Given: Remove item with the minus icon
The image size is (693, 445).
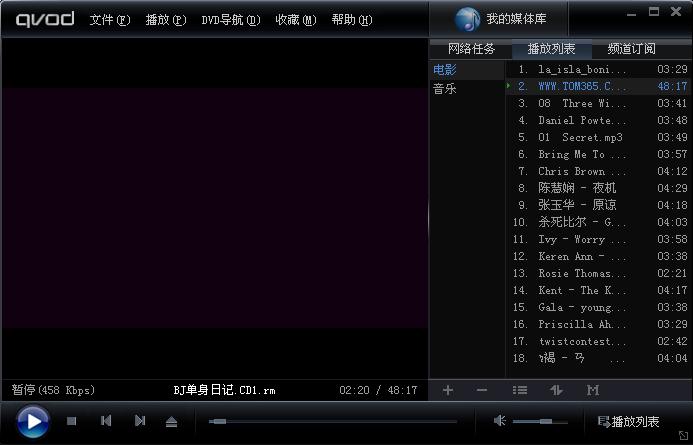Looking at the screenshot, I should [482, 390].
